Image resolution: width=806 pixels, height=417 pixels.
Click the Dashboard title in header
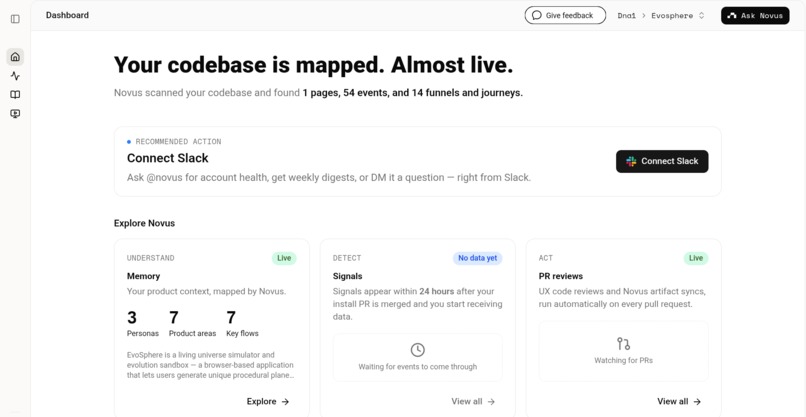pyautogui.click(x=67, y=15)
